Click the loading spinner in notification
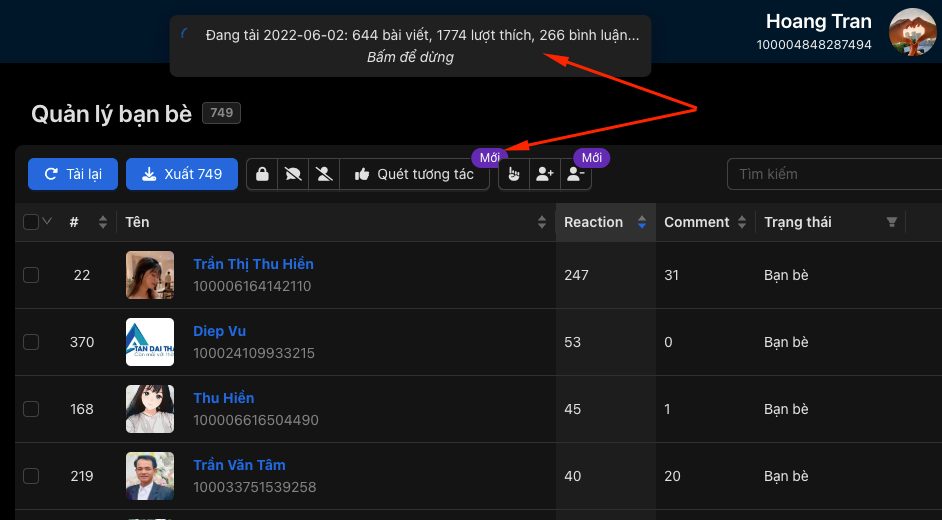This screenshot has width=942, height=520. pos(186,34)
